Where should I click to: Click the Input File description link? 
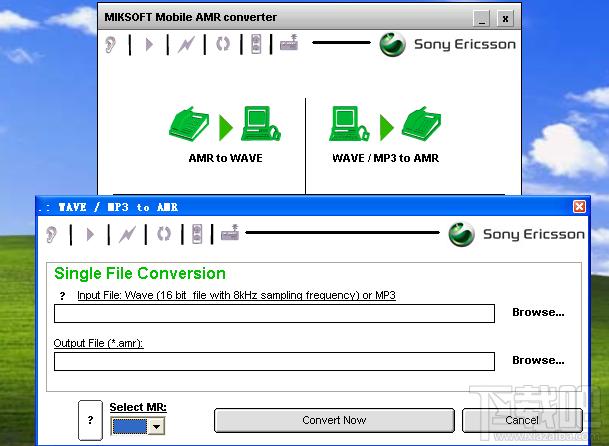pos(236,295)
